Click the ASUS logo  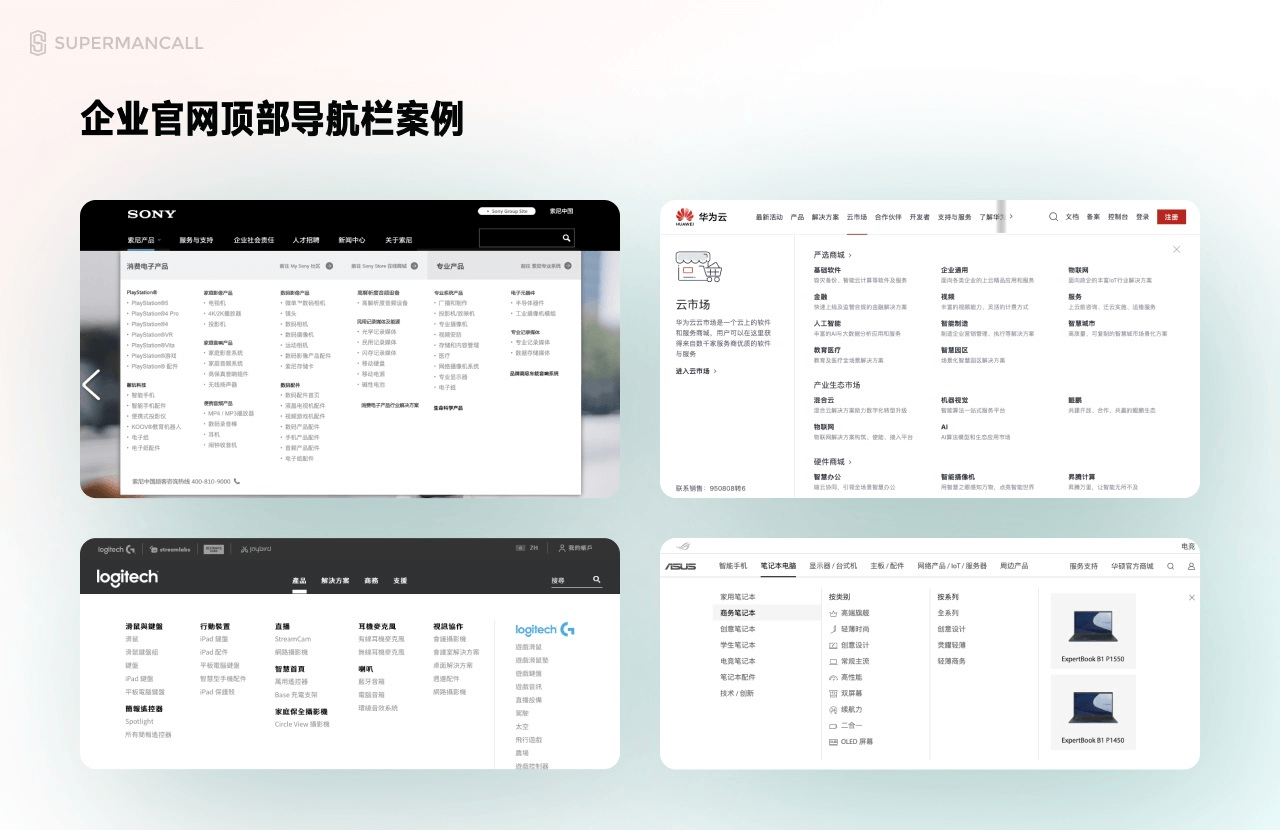pyautogui.click(x=680, y=566)
